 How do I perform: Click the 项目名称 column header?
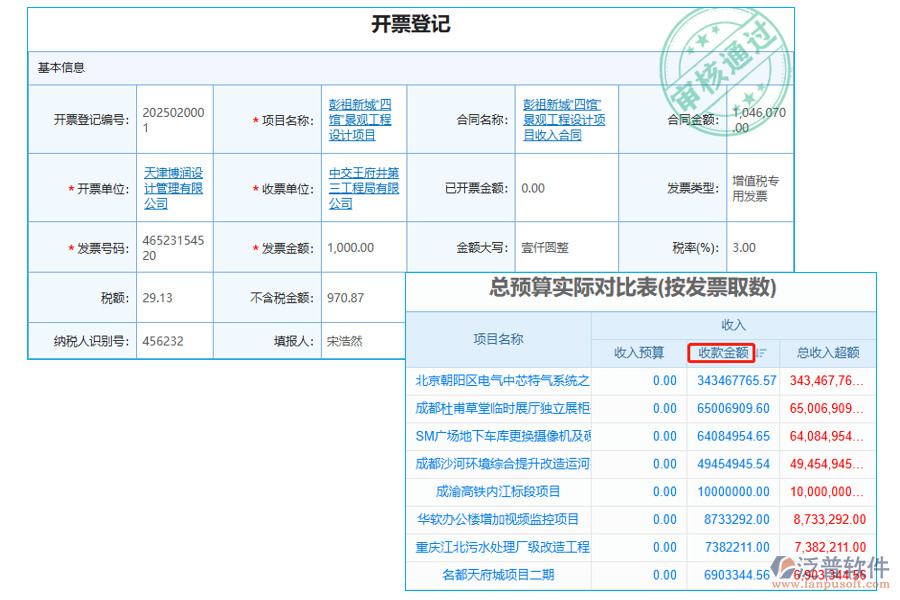coord(497,338)
